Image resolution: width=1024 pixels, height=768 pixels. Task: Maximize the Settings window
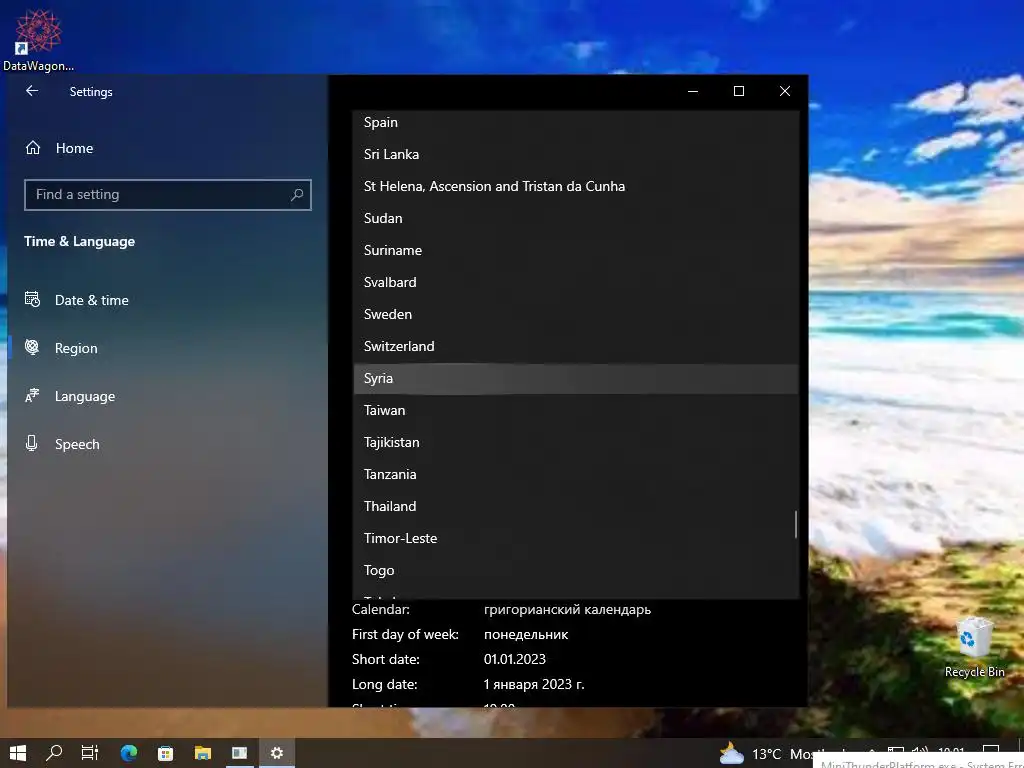(739, 91)
